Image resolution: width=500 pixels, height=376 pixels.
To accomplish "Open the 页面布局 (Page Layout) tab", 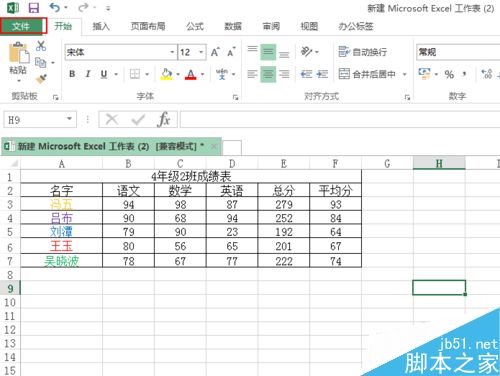I will click(148, 26).
